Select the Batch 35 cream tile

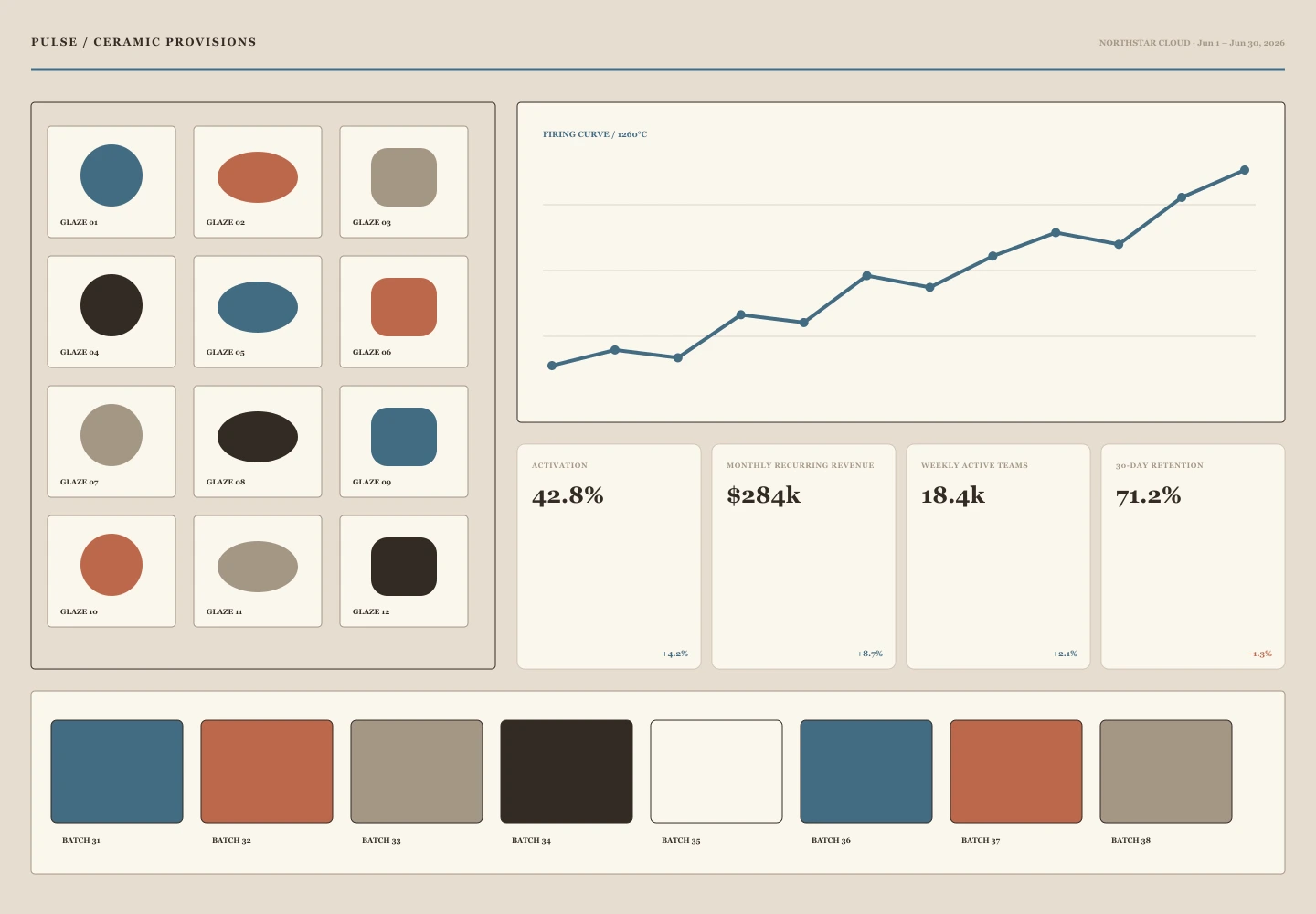pyautogui.click(x=716, y=771)
